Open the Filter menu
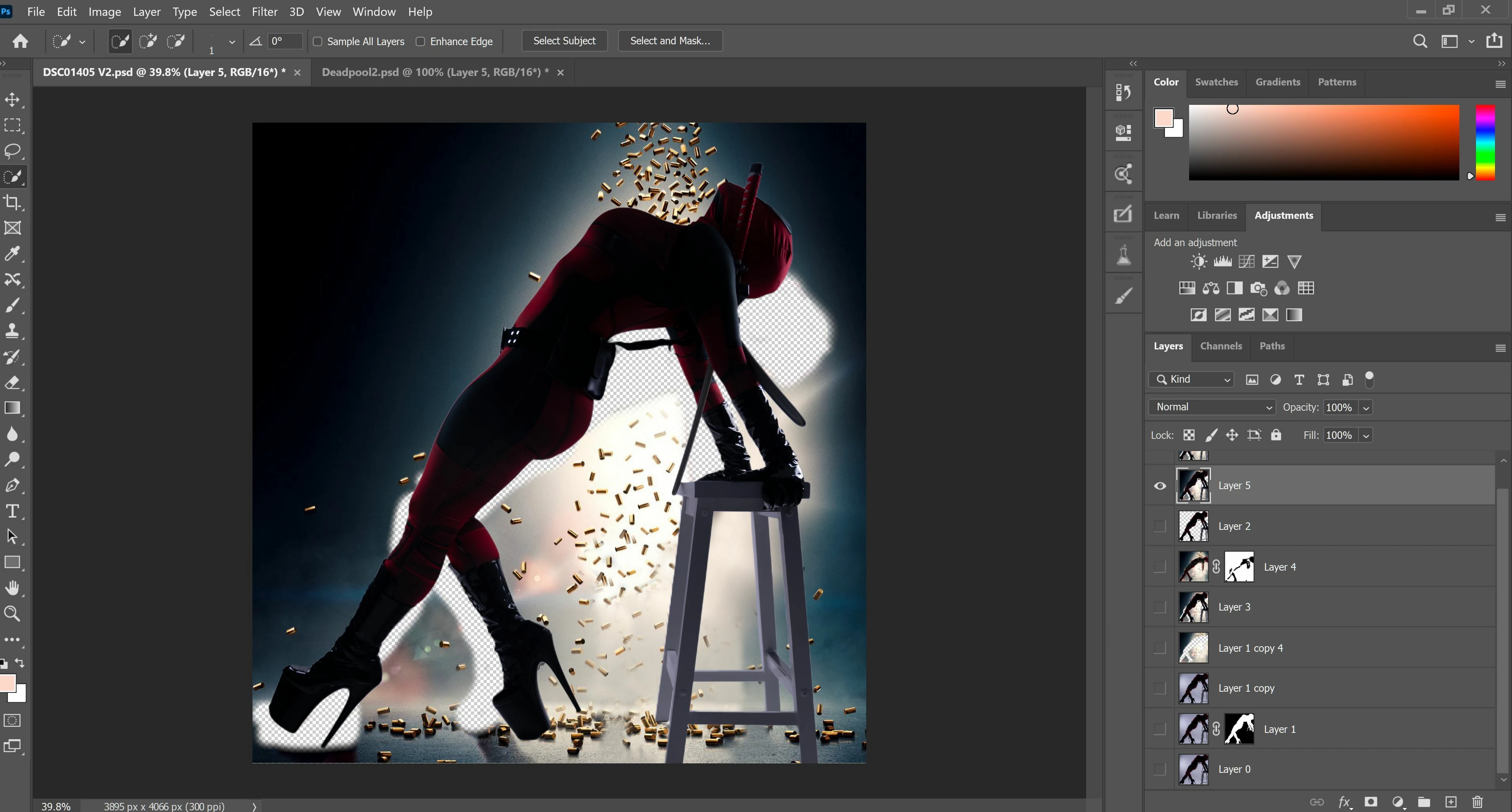1512x812 pixels. click(x=264, y=12)
